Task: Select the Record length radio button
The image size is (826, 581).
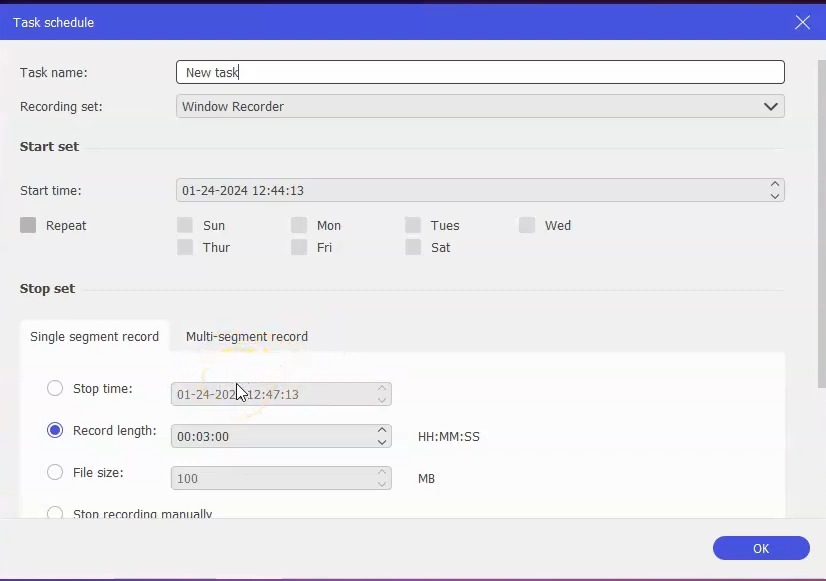Action: tap(55, 430)
